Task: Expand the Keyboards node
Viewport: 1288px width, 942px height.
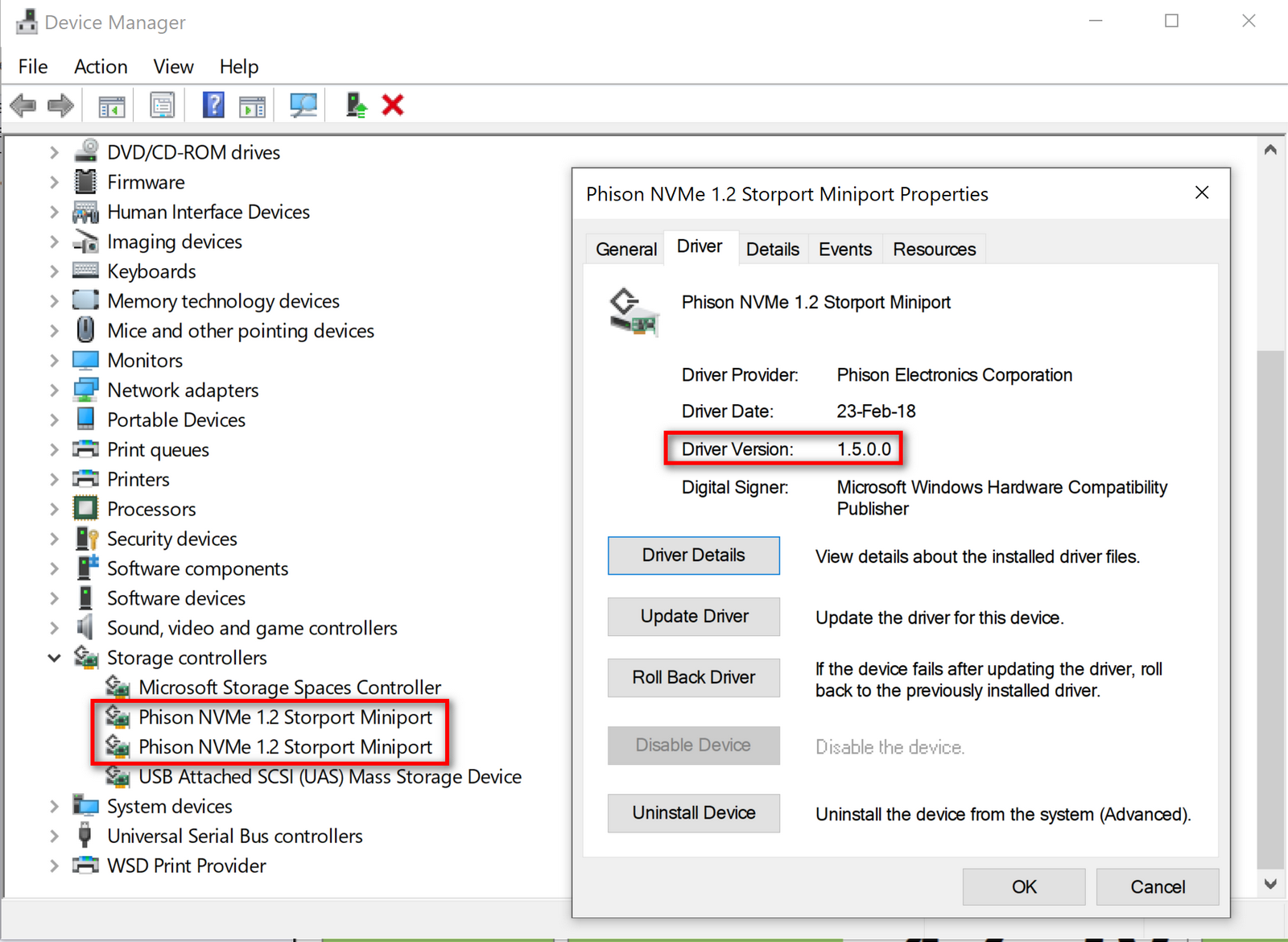Action: tap(54, 271)
